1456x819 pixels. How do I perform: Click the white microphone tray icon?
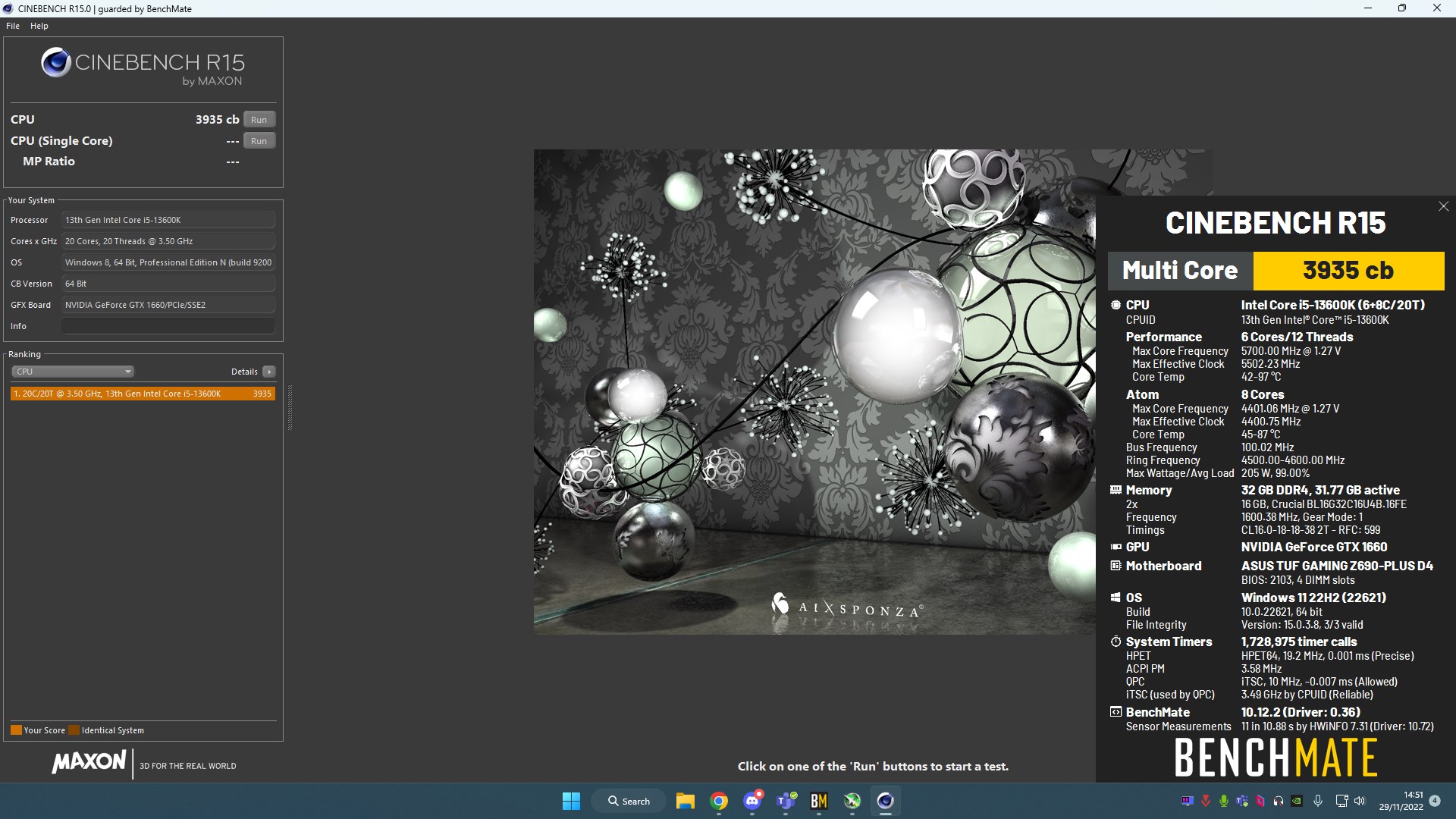(1318, 801)
